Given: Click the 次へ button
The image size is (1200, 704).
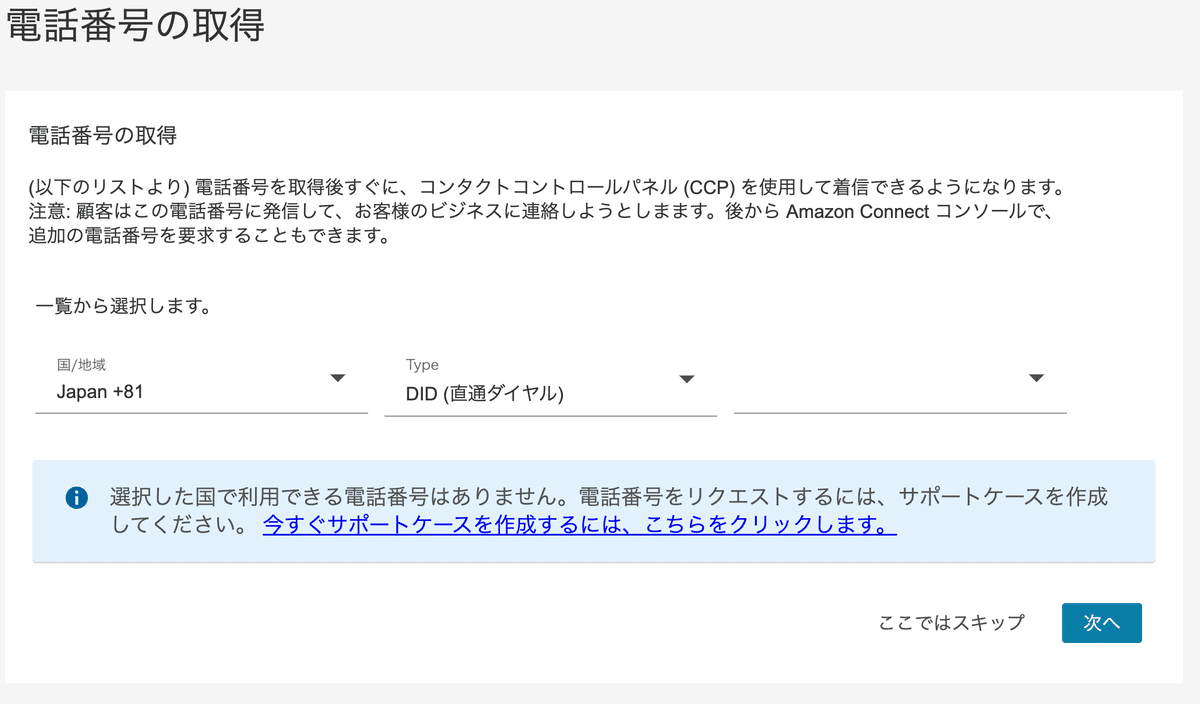Looking at the screenshot, I should pyautogui.click(x=1101, y=622).
